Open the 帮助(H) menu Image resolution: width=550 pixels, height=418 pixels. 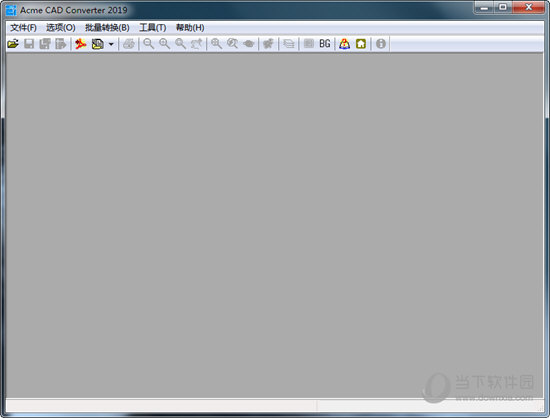(x=190, y=27)
